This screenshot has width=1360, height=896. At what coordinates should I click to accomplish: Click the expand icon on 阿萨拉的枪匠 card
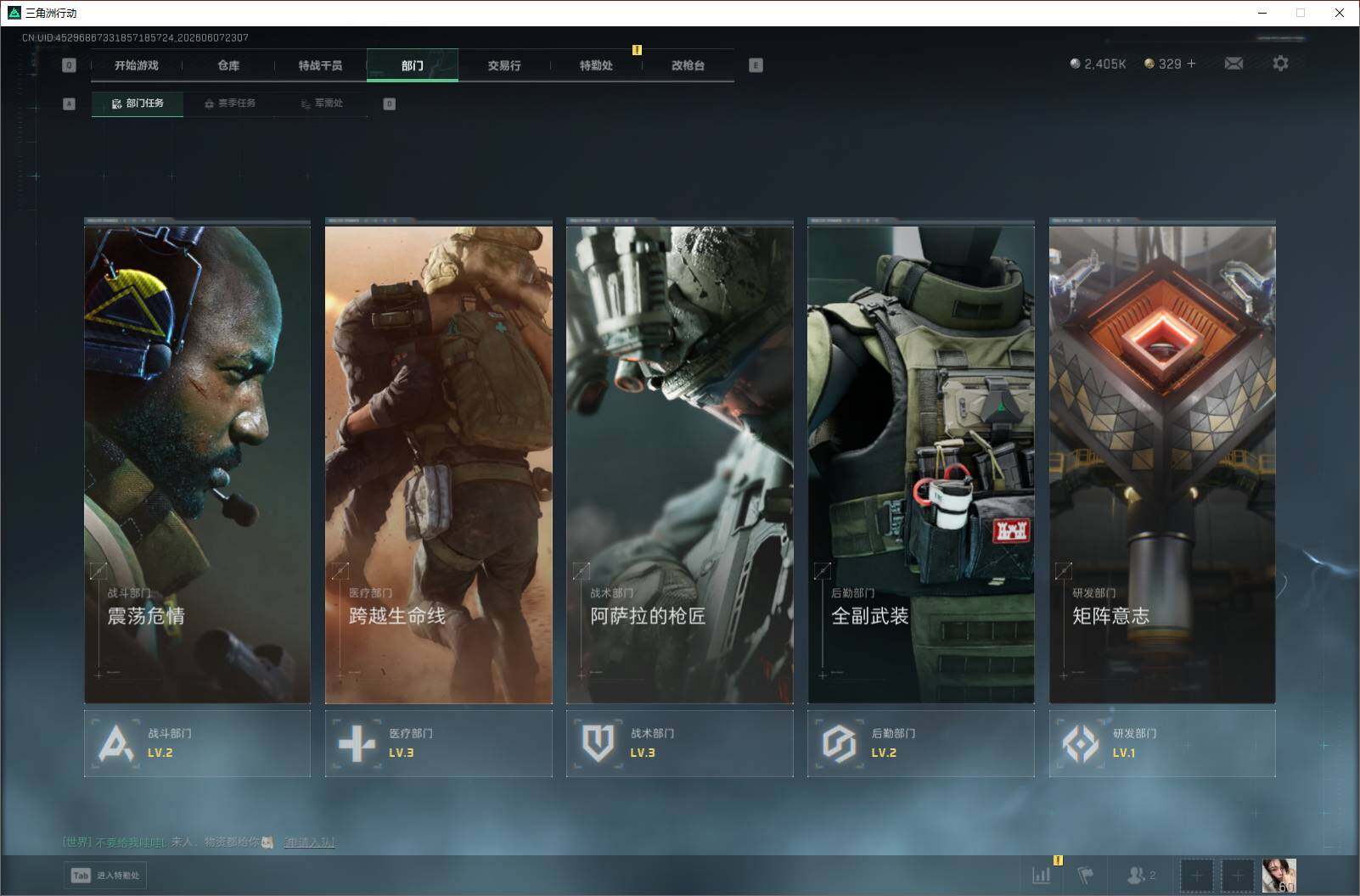(x=581, y=571)
